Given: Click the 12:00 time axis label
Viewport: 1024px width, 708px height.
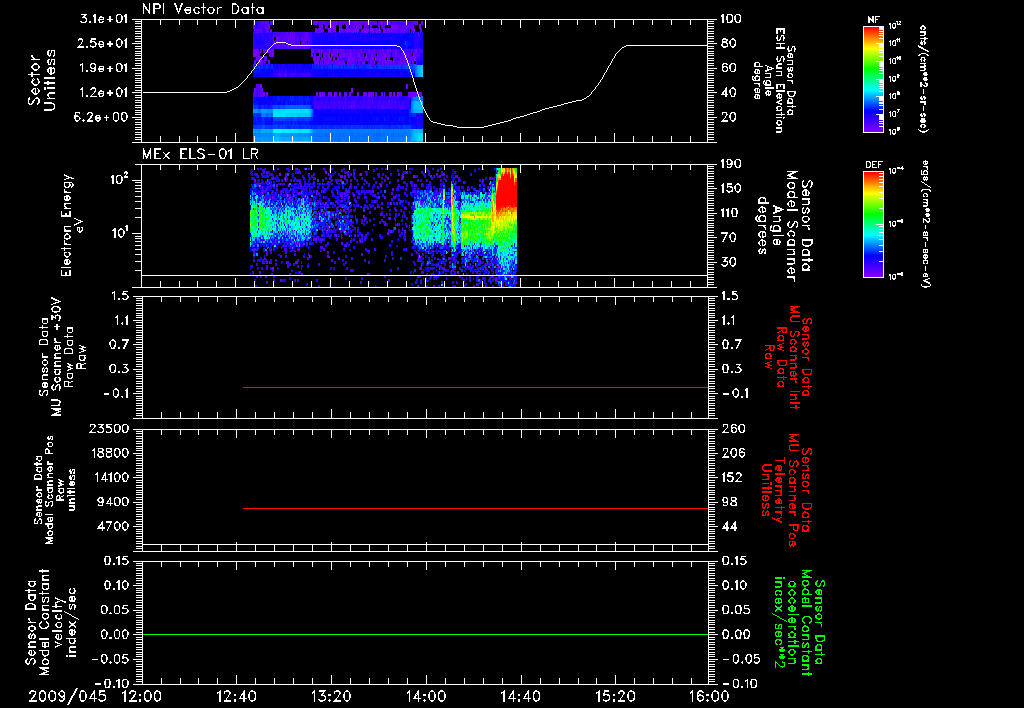Looking at the screenshot, I should pyautogui.click(x=142, y=696).
